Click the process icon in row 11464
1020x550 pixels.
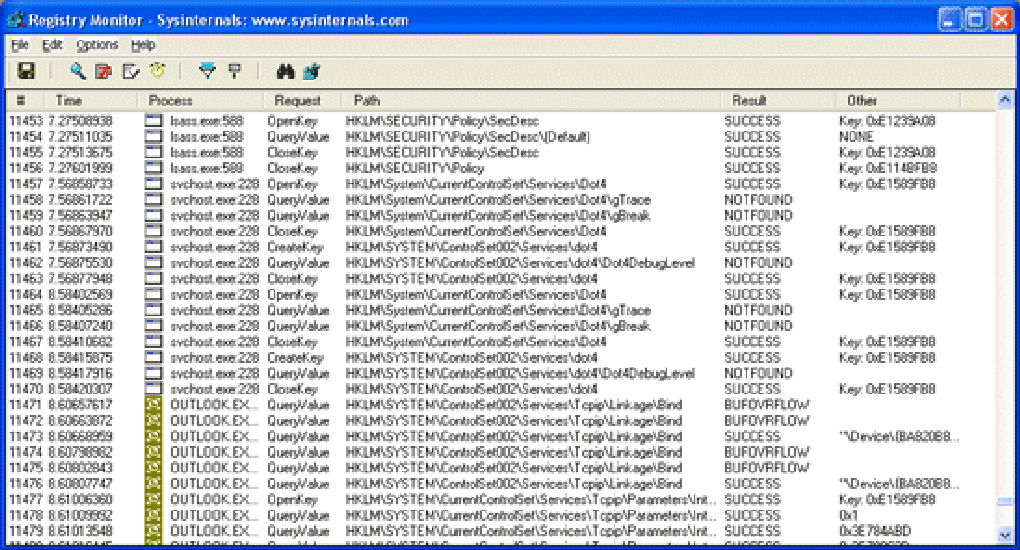point(154,295)
